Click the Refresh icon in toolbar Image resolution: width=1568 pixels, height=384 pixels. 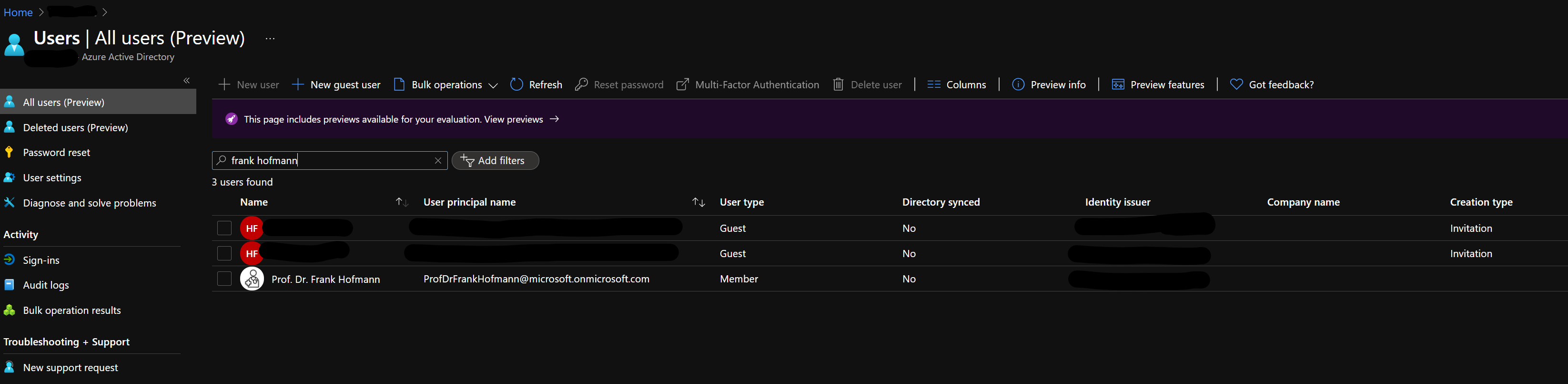pos(516,85)
